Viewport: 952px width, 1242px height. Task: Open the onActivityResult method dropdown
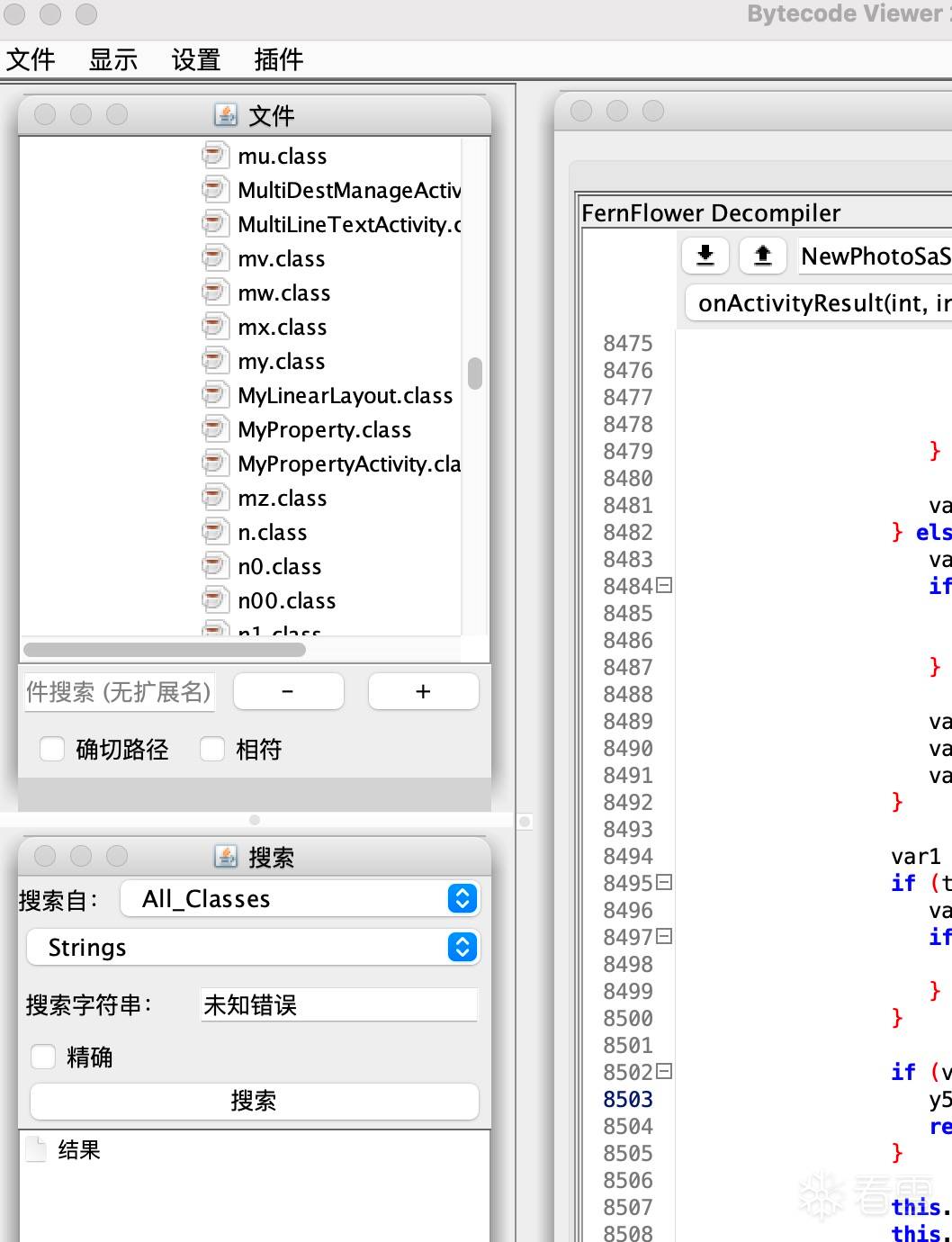pyautogui.click(x=819, y=303)
